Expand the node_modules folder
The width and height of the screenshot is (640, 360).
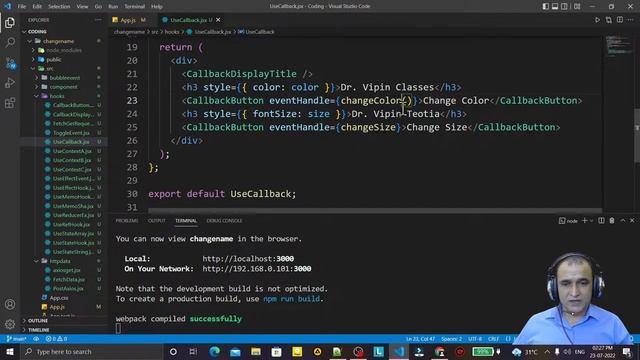pos(64,50)
